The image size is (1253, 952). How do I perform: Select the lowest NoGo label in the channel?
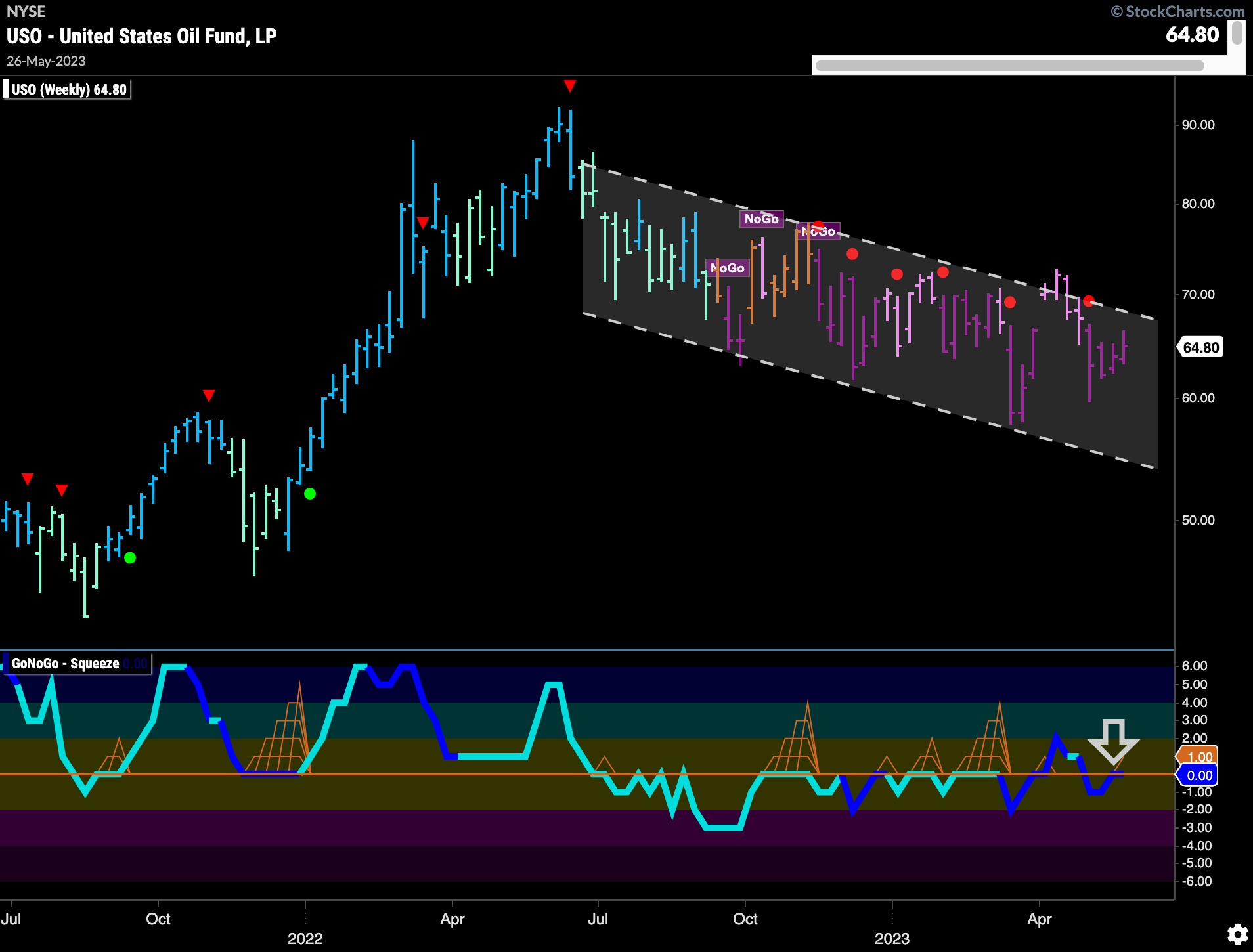coord(728,268)
